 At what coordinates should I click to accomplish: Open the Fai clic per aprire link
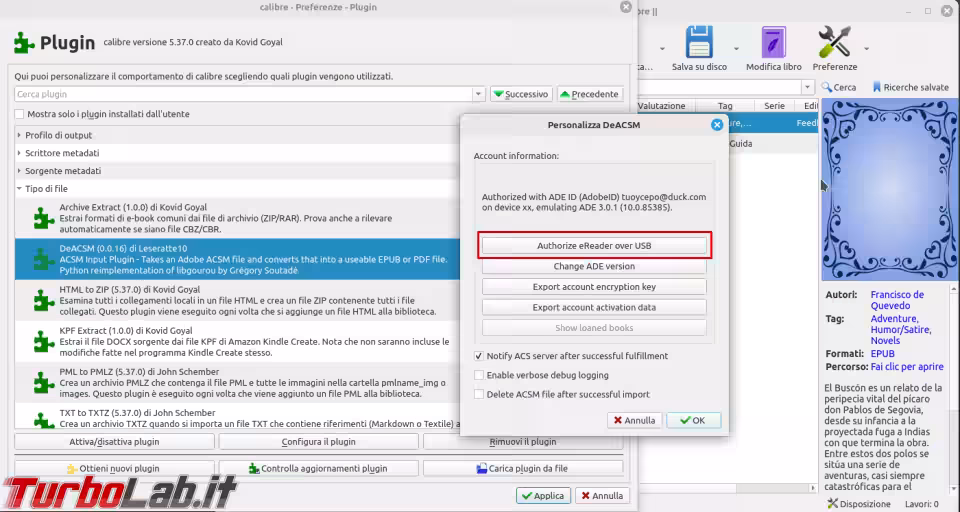click(907, 366)
